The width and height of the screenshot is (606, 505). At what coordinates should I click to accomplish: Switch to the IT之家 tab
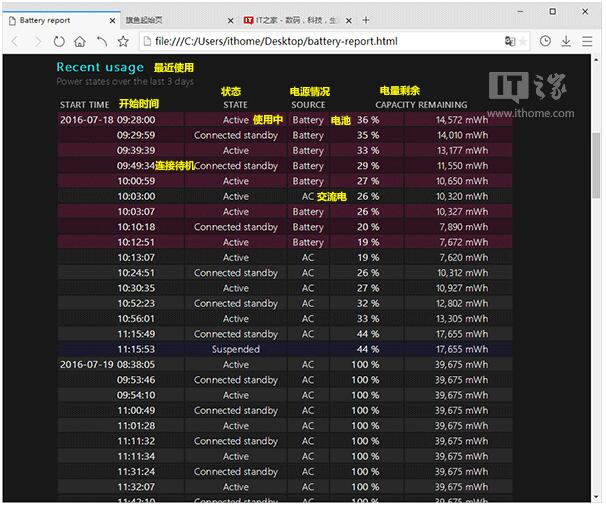click(290, 20)
